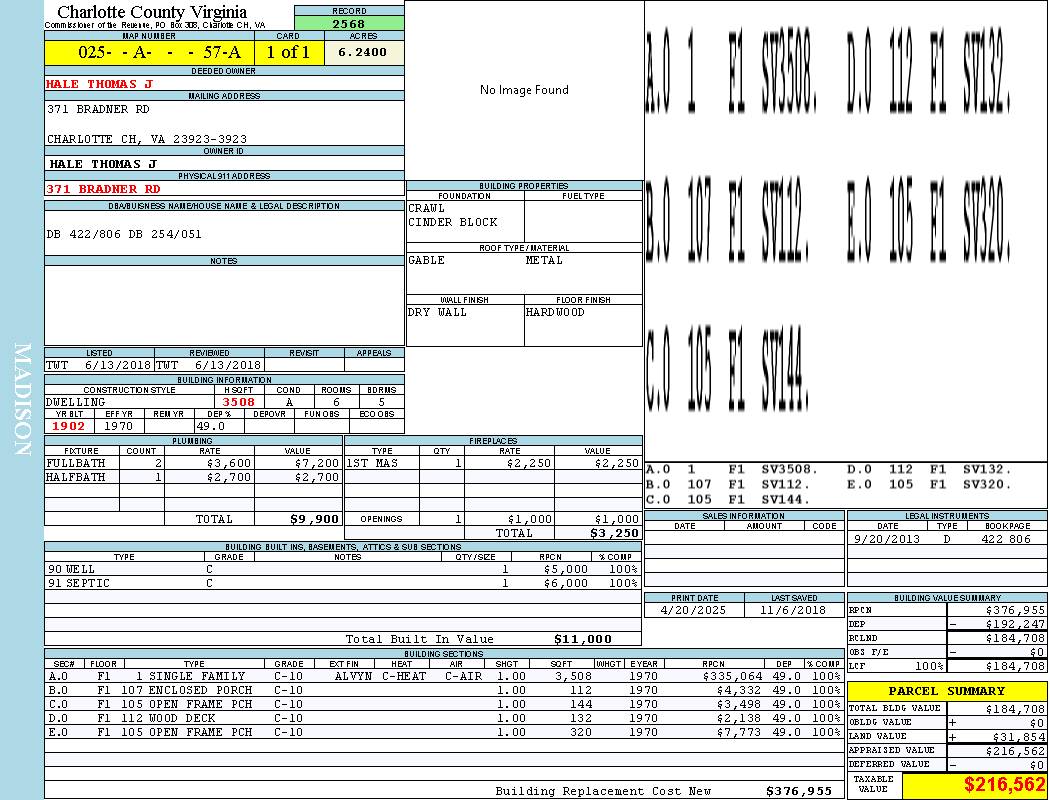Click the H SQFT value 3508

click(x=238, y=402)
